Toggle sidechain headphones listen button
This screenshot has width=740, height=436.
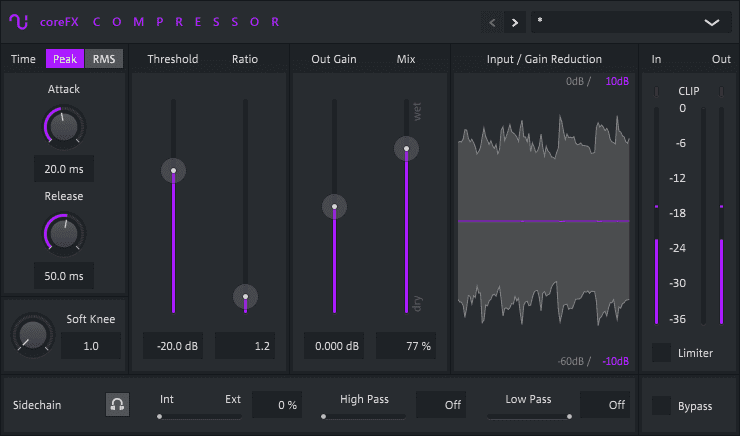117,405
